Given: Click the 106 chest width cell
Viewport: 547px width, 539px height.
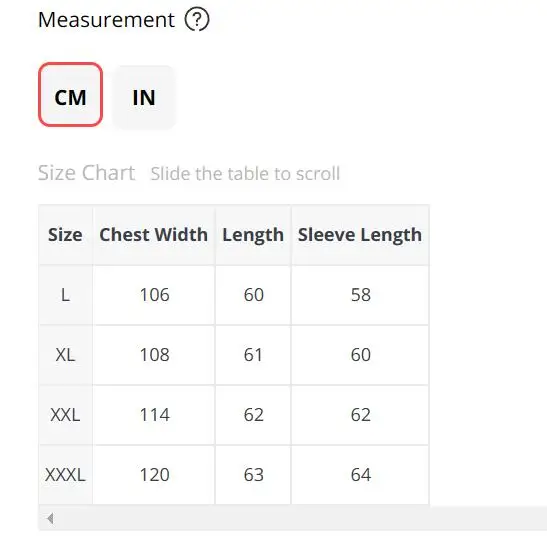Looking at the screenshot, I should coord(154,295).
